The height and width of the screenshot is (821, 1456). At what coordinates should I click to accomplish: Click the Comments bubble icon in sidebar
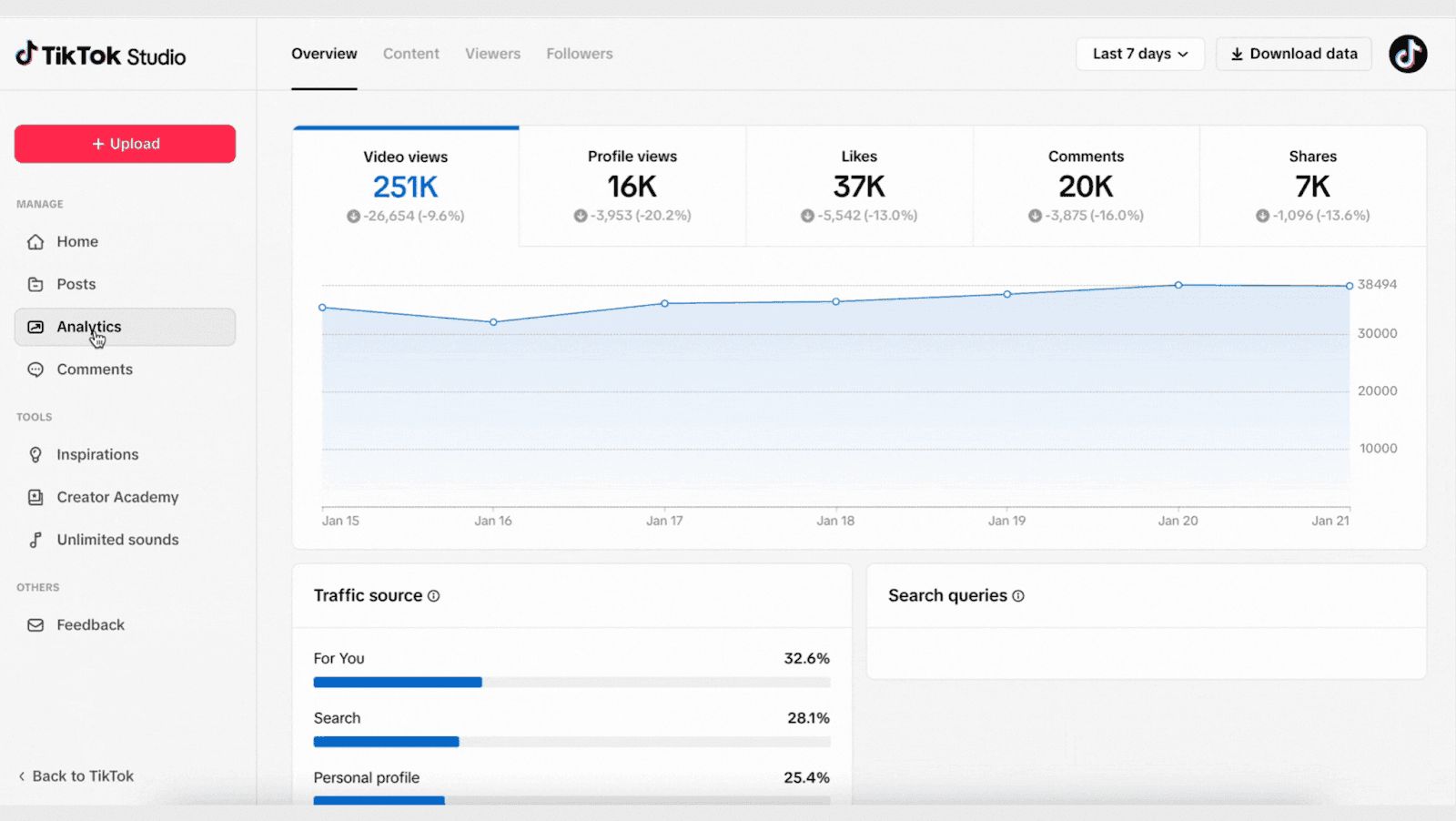(x=35, y=370)
